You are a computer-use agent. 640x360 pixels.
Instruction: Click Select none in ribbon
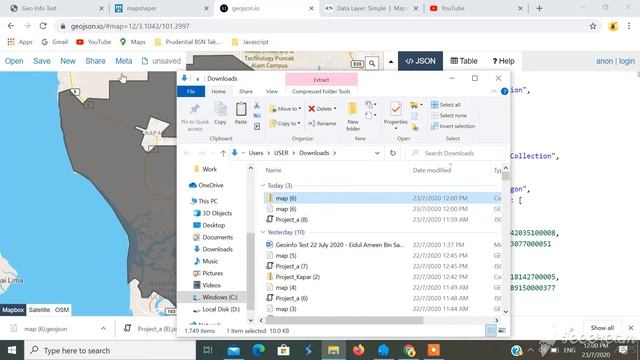449,116
